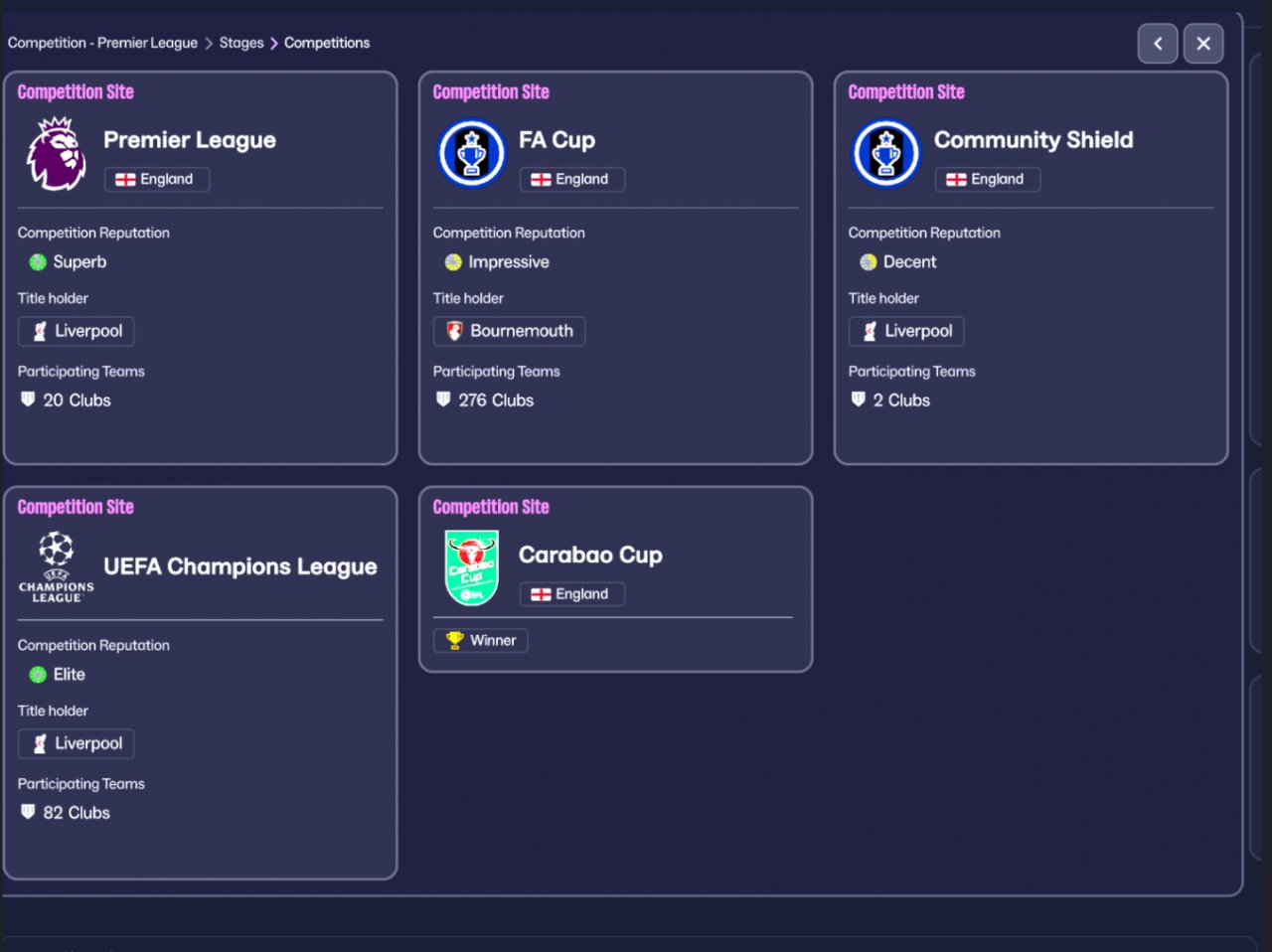Click the Impressive reputation text
1272x952 pixels.
pyautogui.click(x=509, y=262)
